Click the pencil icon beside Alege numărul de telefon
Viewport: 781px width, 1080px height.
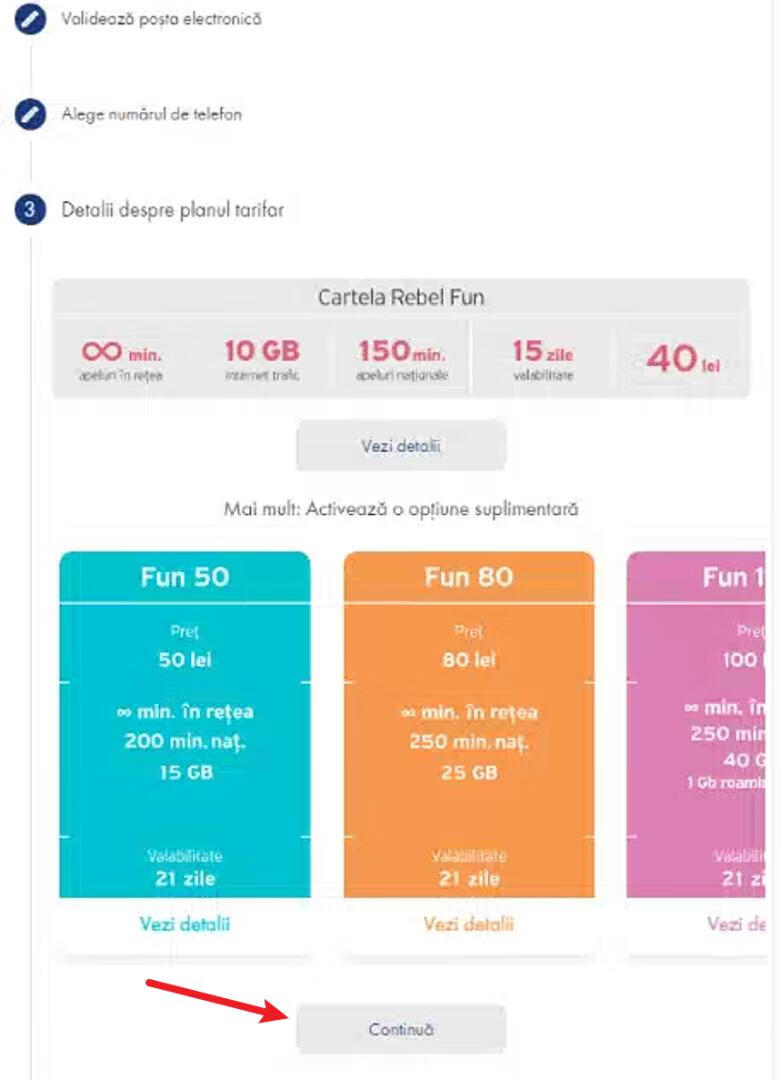pyautogui.click(x=31, y=115)
